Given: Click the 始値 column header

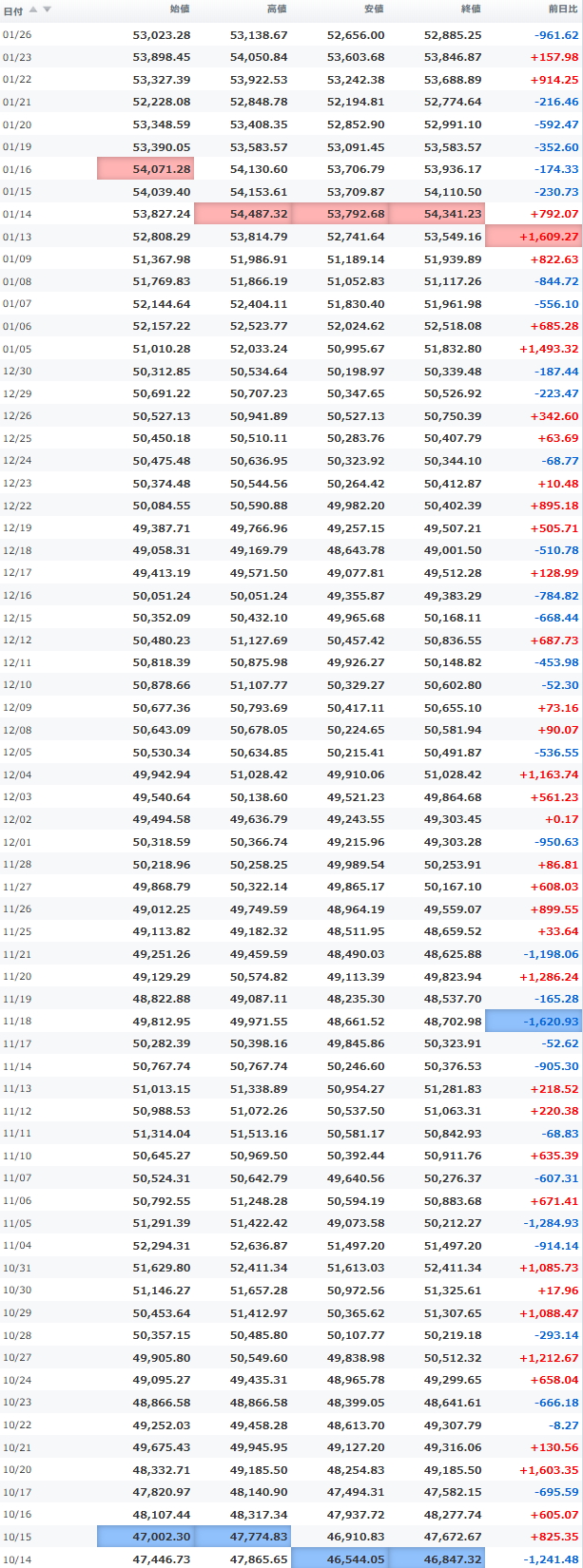Looking at the screenshot, I should (179, 10).
